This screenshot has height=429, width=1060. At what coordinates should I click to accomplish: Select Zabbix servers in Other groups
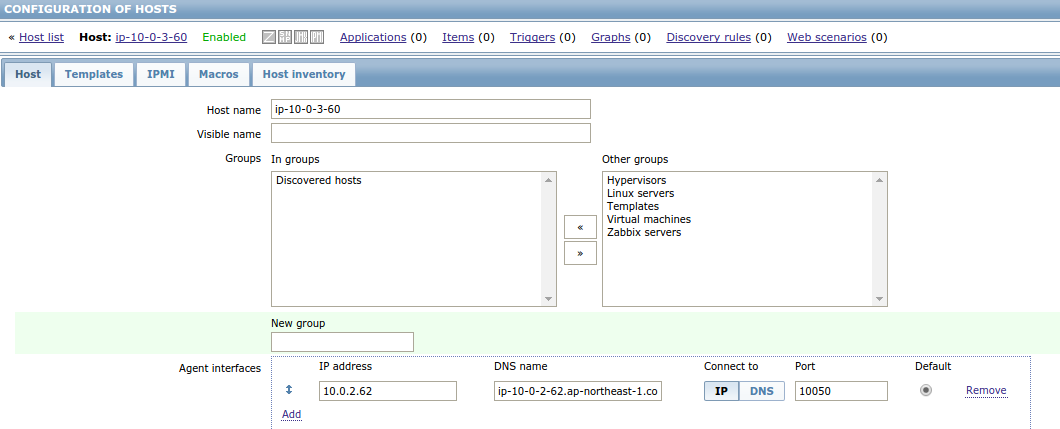(644, 232)
